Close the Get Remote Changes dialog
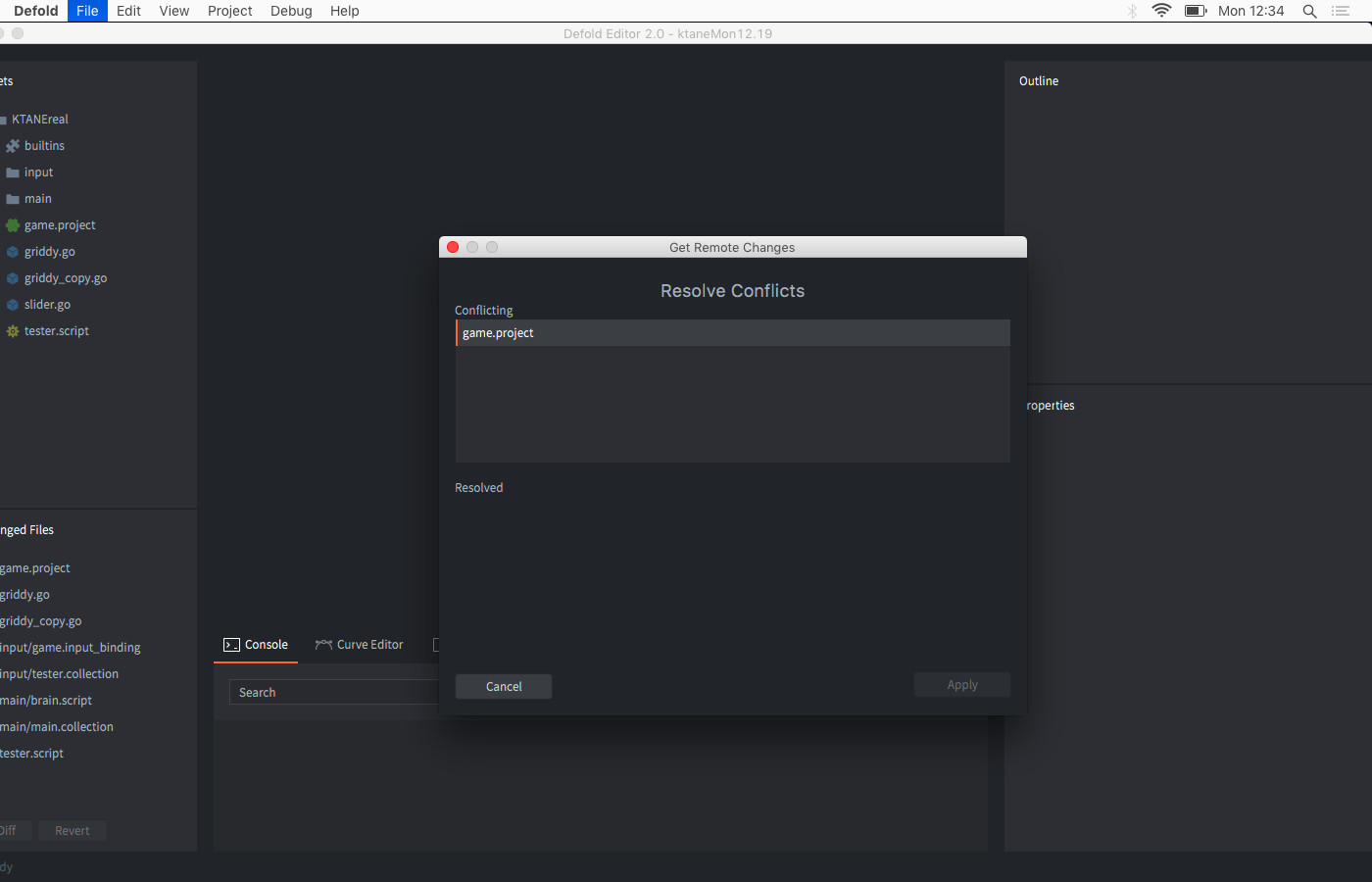Image resolution: width=1372 pixels, height=882 pixels. coord(453,247)
